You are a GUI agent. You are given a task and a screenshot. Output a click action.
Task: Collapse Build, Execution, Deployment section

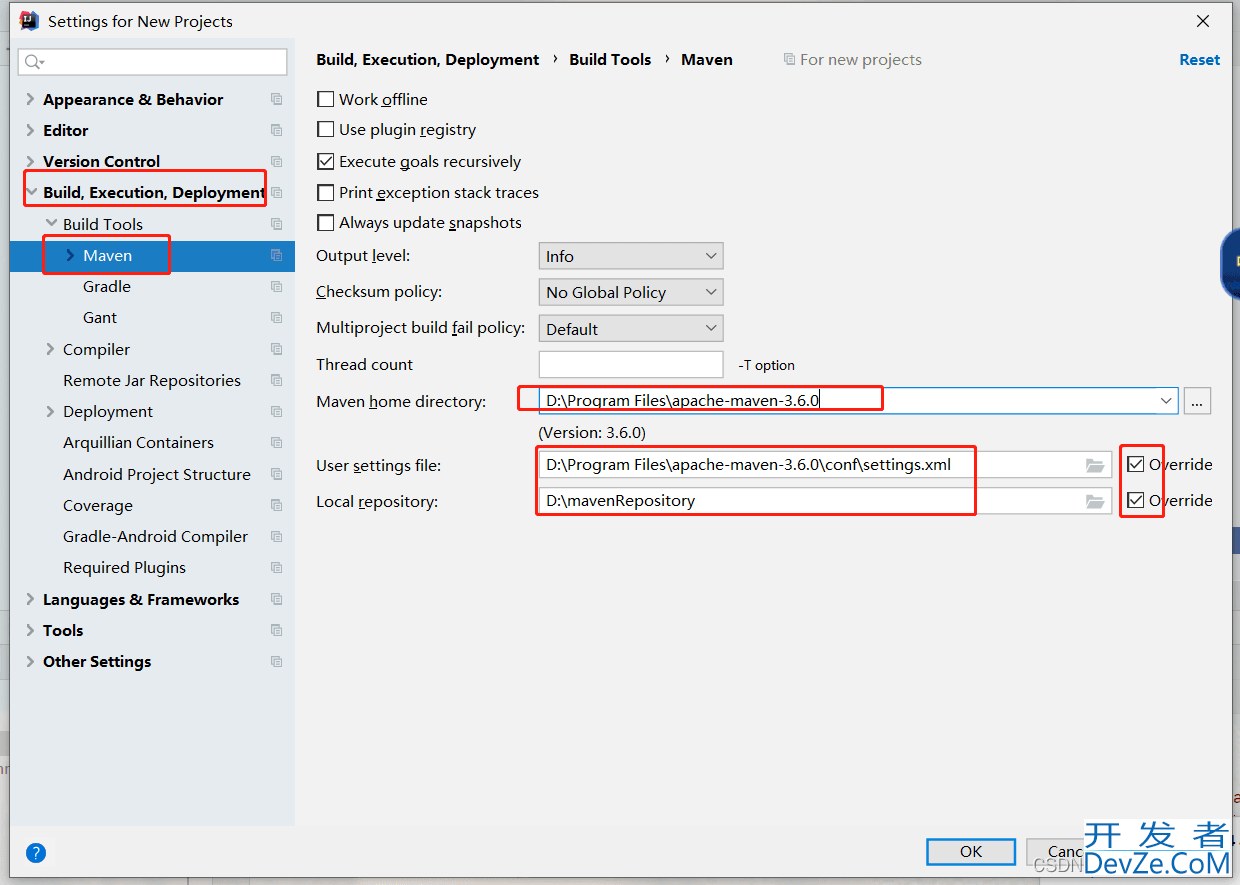(31, 193)
